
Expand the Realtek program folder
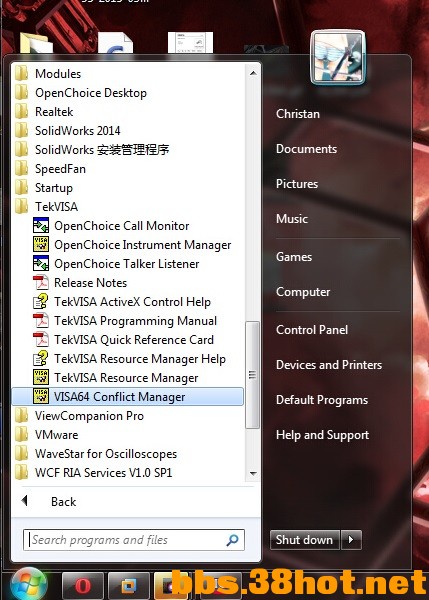(x=128, y=112)
